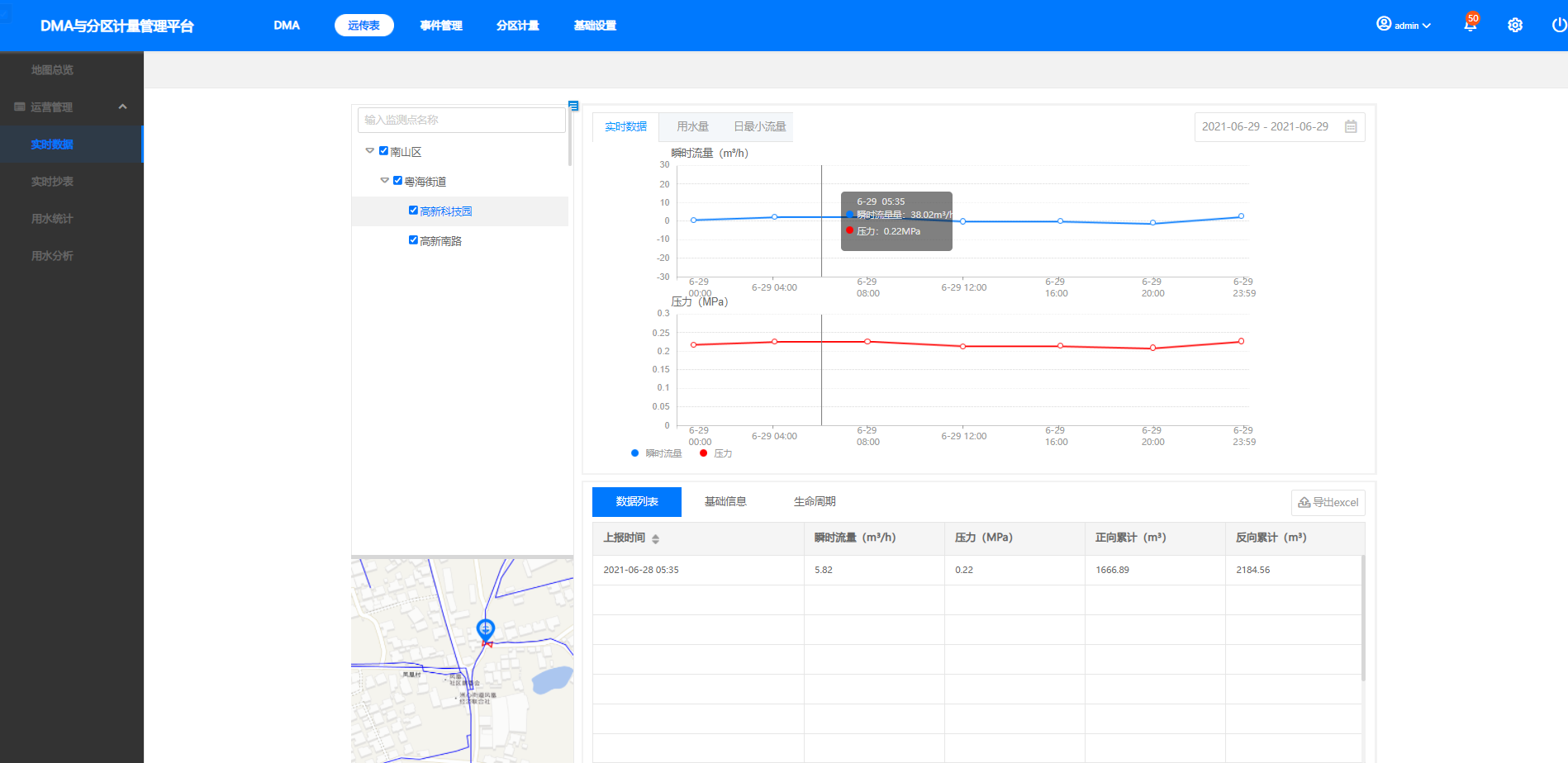
Task: Open the settings gear icon
Action: pos(1515,25)
